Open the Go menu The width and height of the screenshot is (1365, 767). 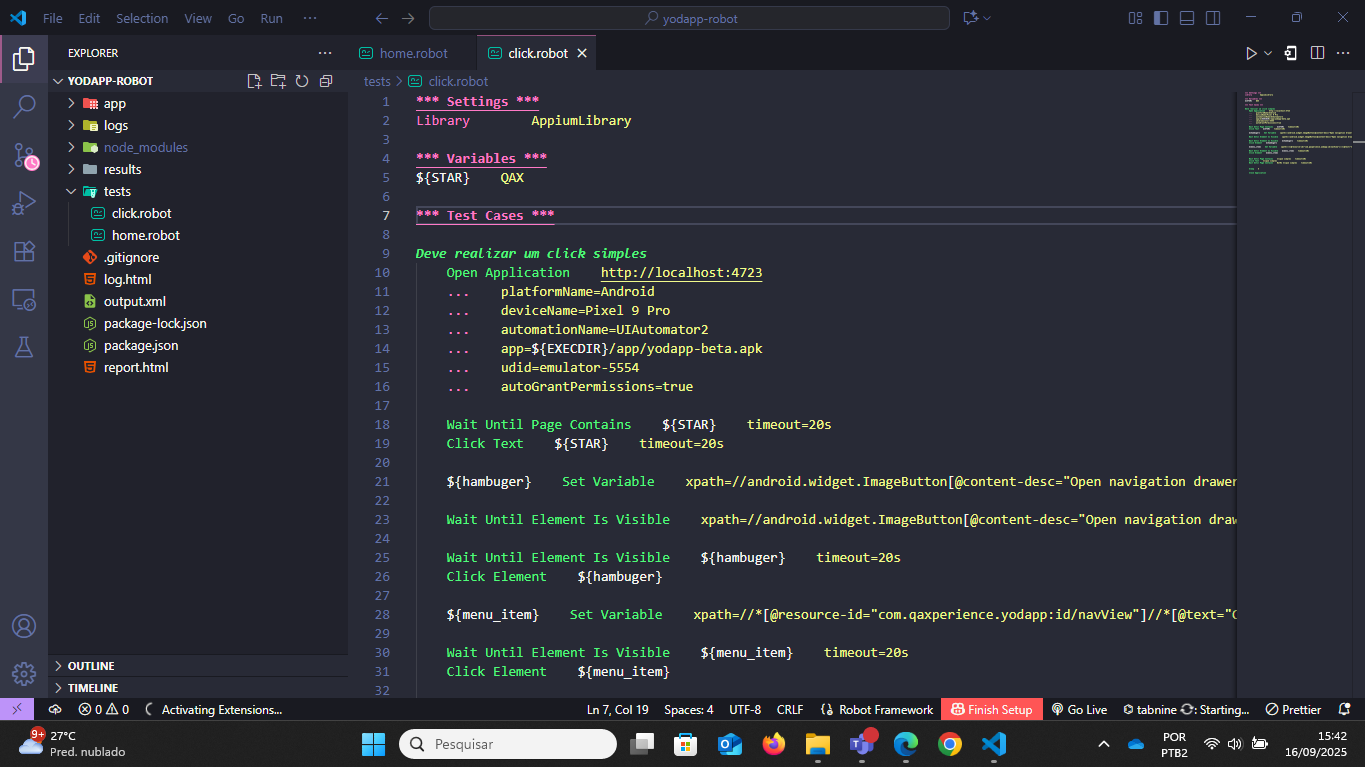[236, 18]
